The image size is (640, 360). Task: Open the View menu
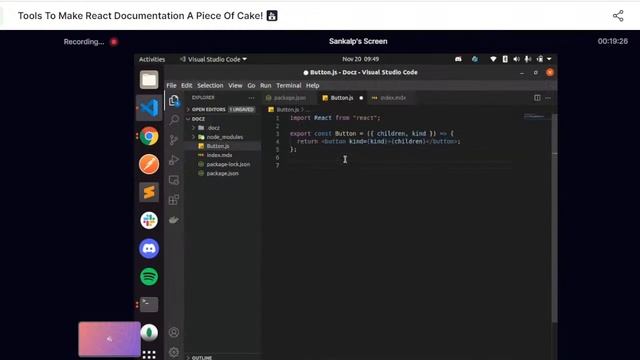coord(235,86)
